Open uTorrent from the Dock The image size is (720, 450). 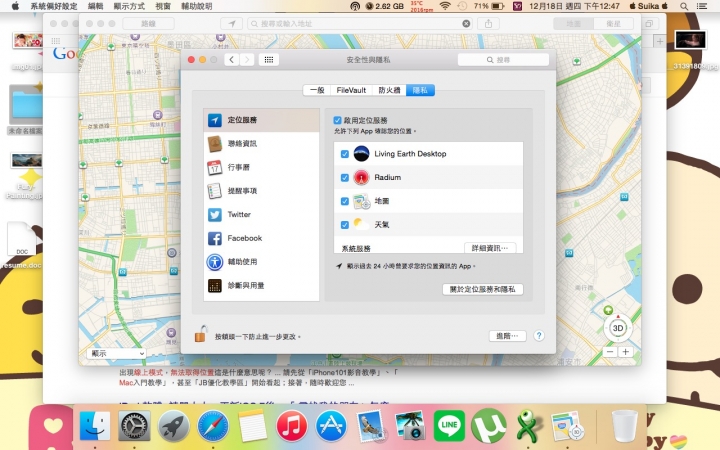489,426
